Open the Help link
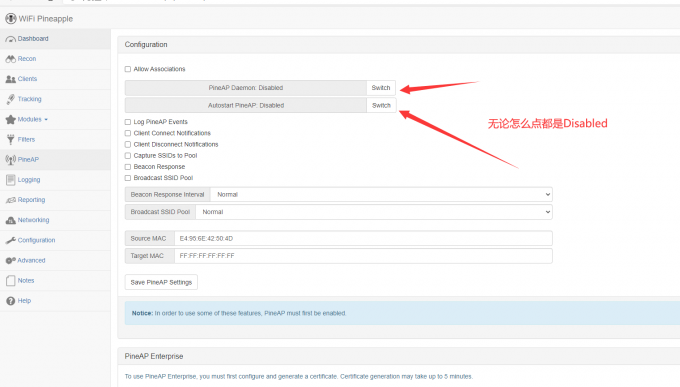The width and height of the screenshot is (680, 387). [24, 300]
